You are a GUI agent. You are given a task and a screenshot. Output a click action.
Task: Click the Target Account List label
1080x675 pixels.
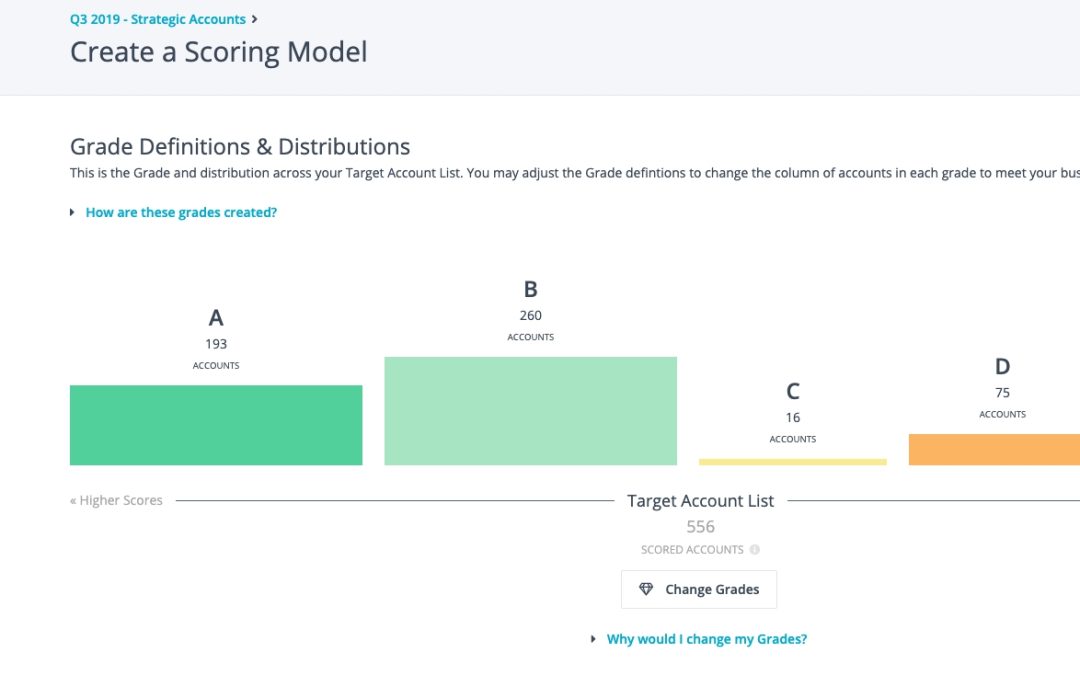(700, 501)
